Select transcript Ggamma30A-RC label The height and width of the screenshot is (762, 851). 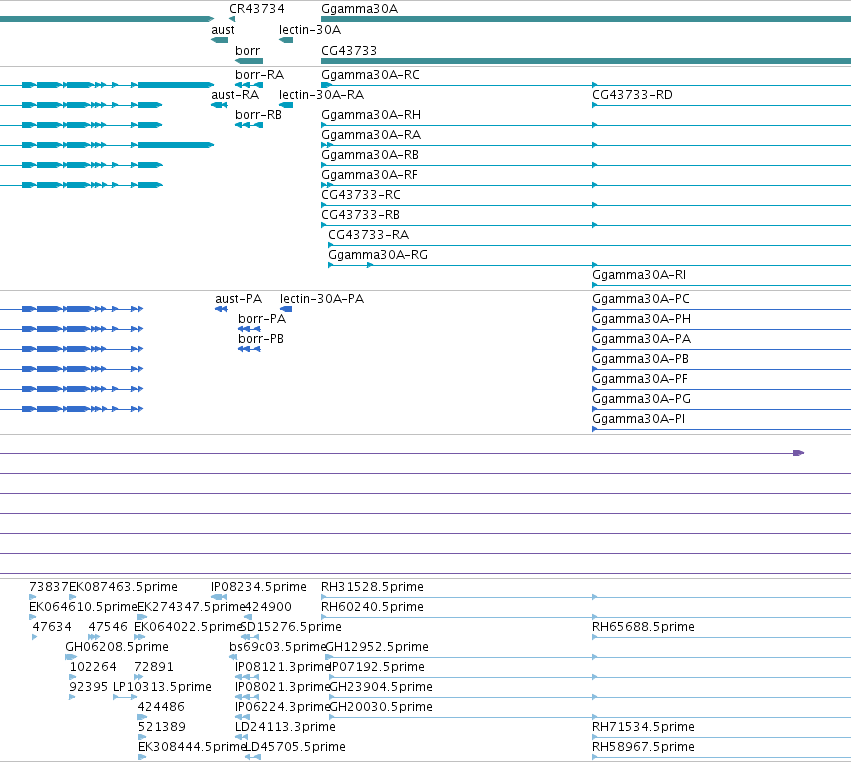[370, 75]
